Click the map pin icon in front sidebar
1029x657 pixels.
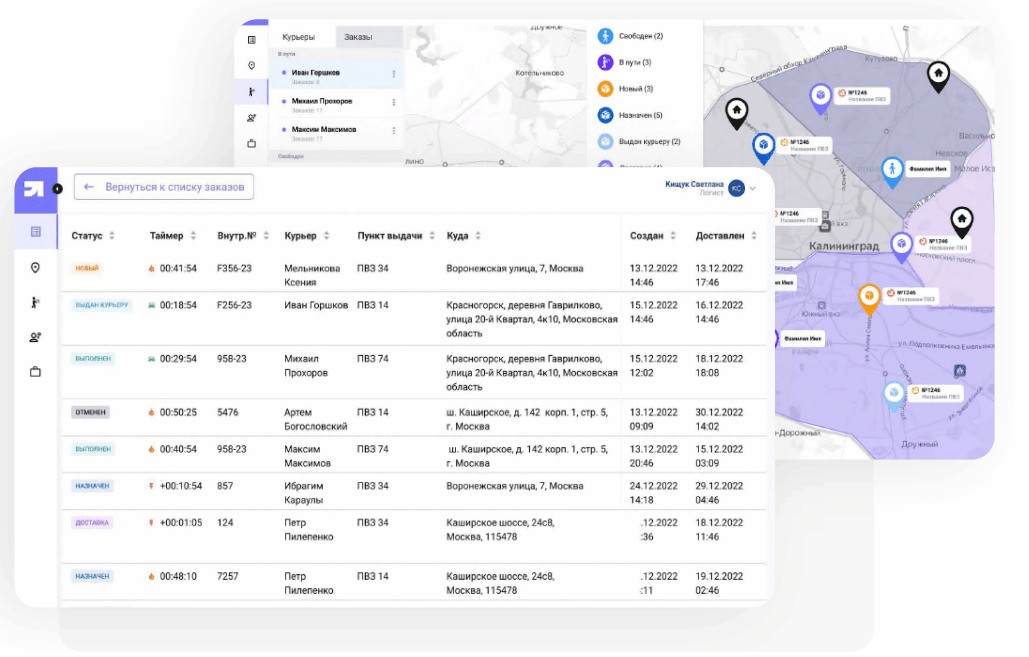[36, 267]
